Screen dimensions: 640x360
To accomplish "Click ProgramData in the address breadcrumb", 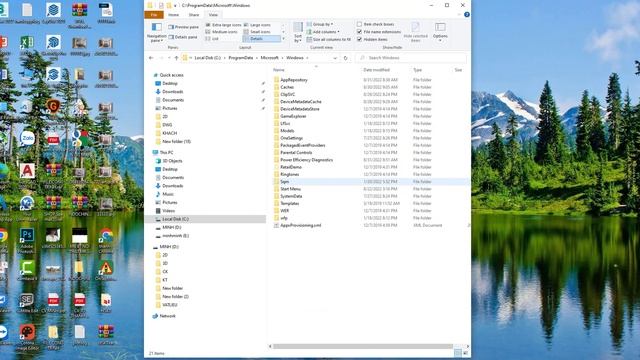I will pos(241,58).
